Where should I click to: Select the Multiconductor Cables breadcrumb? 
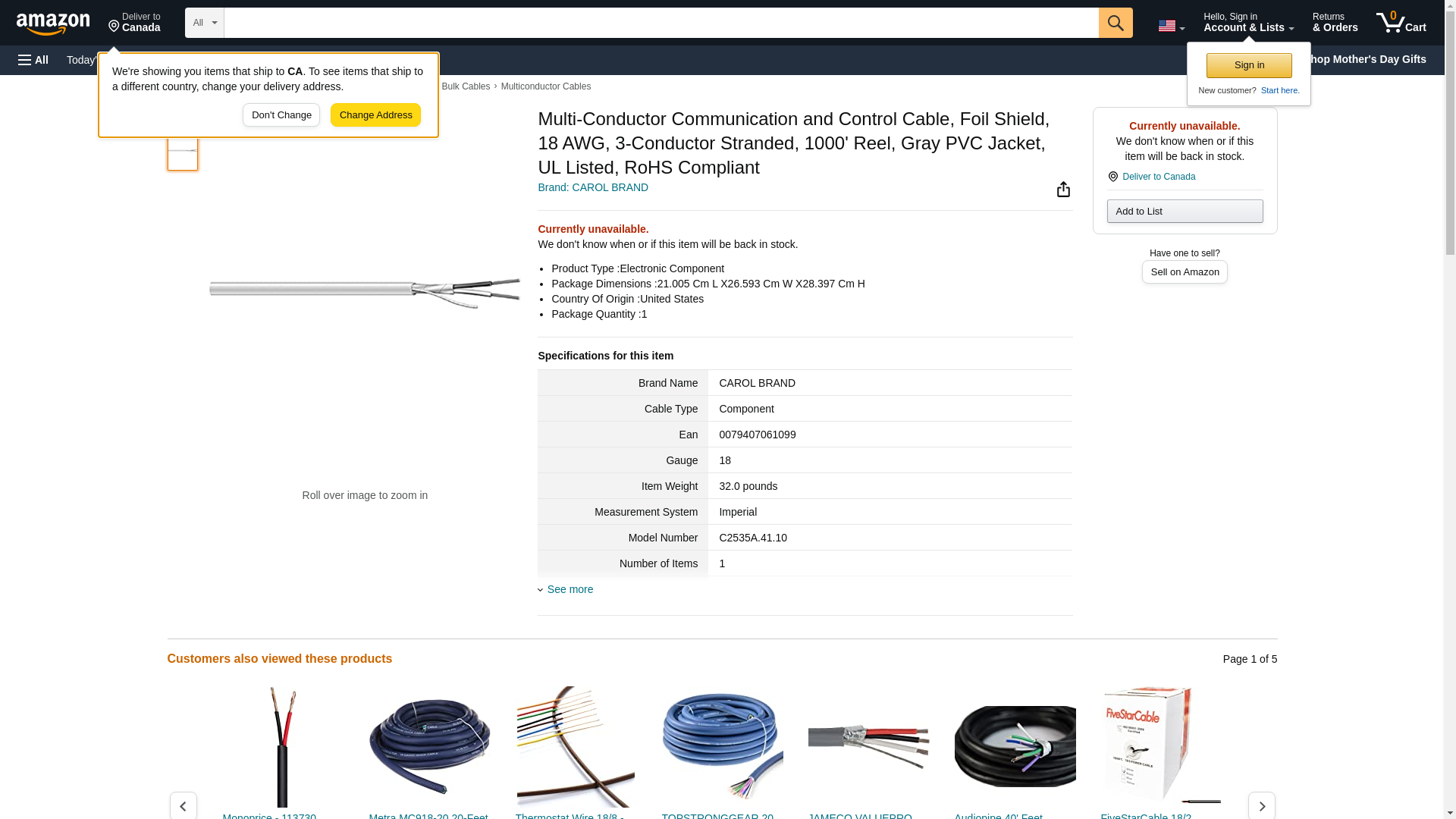point(545,86)
